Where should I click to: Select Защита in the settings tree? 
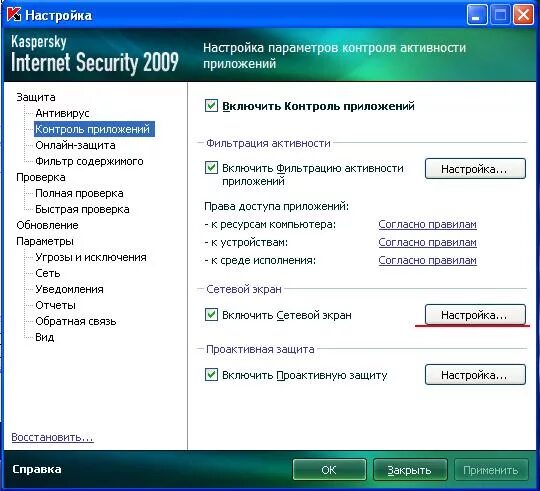[36, 97]
